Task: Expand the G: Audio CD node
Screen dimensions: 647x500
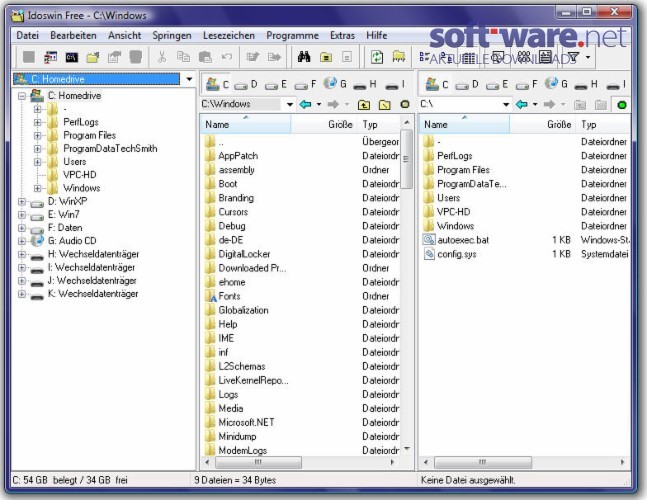Action: point(22,241)
